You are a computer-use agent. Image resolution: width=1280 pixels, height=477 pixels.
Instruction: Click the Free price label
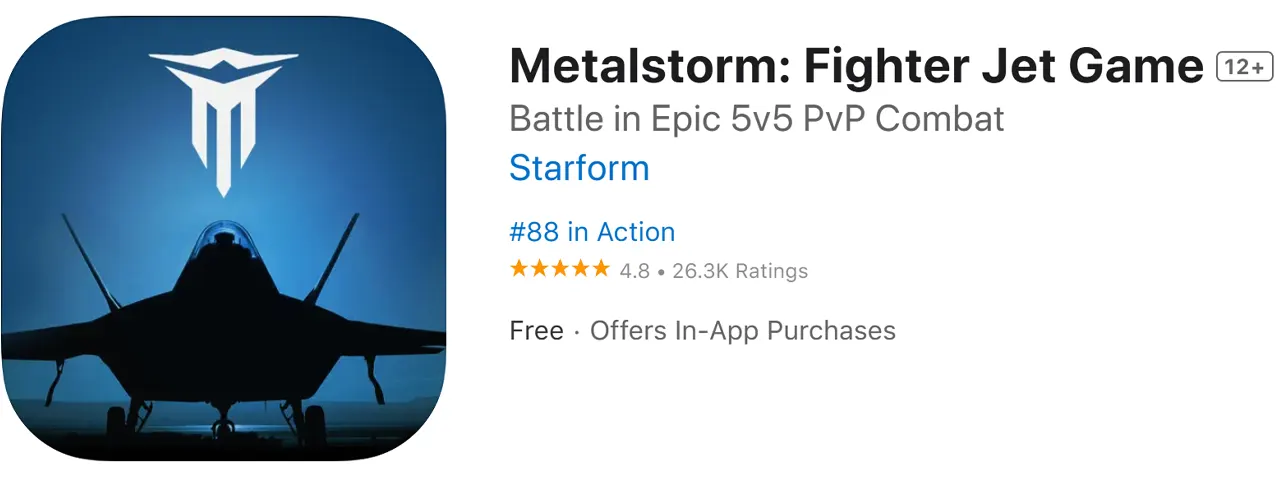536,331
